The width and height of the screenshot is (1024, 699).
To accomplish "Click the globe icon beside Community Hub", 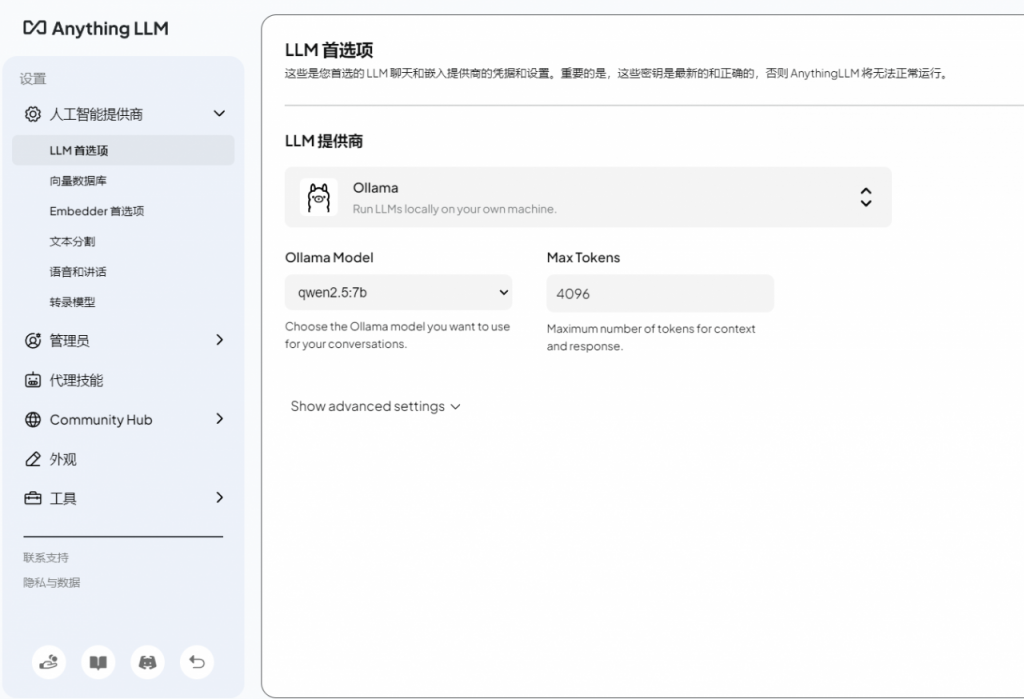I will click(x=31, y=419).
